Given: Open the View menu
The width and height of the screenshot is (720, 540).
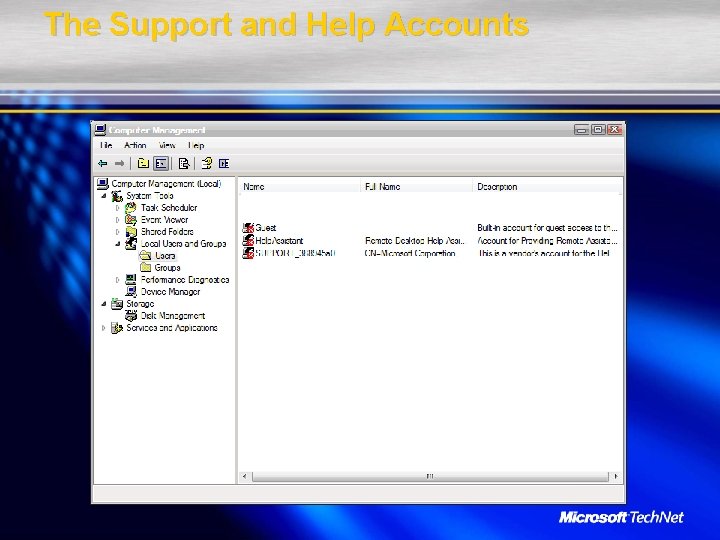Looking at the screenshot, I should 167,145.
